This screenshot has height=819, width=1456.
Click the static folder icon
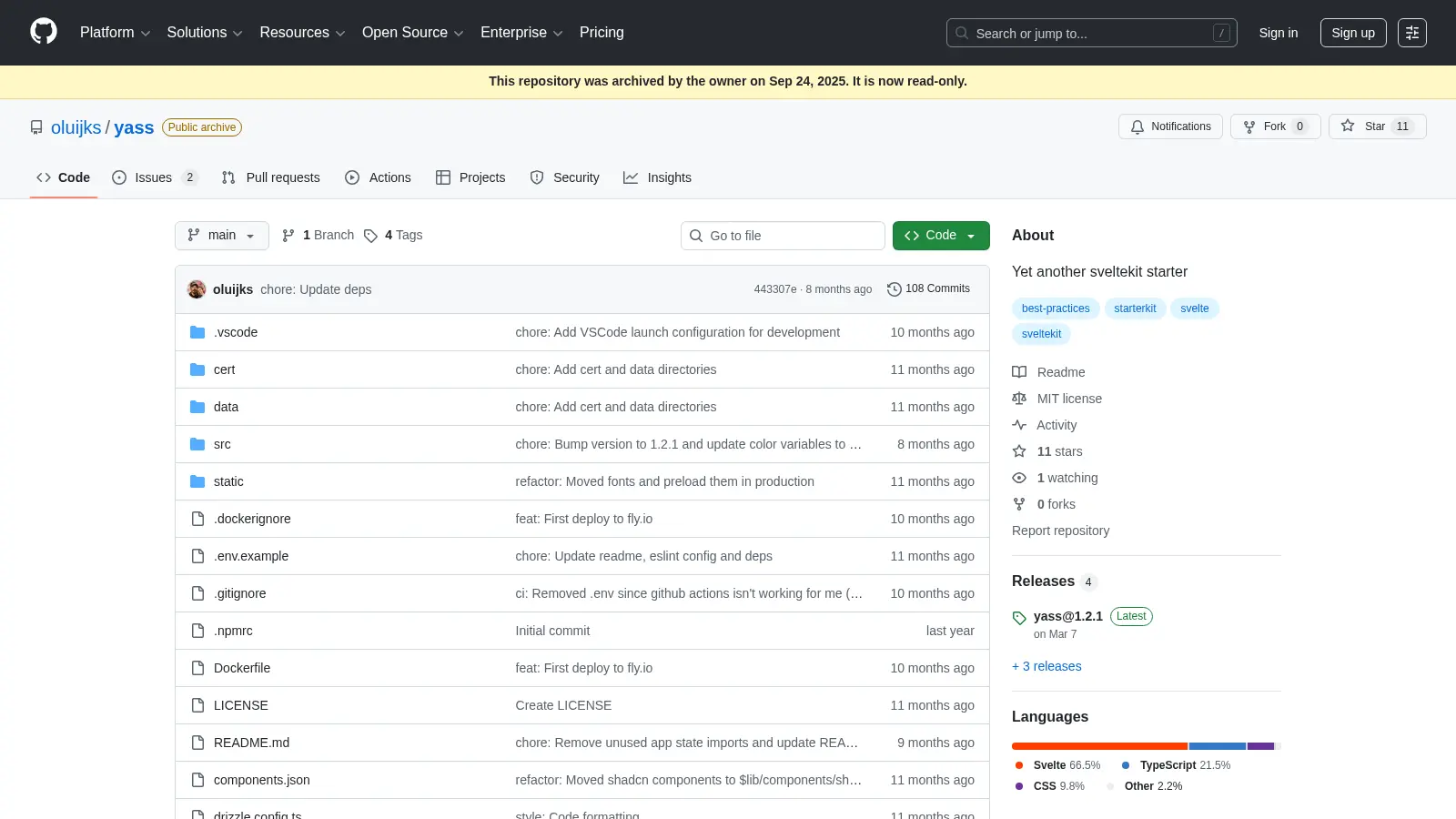(197, 481)
